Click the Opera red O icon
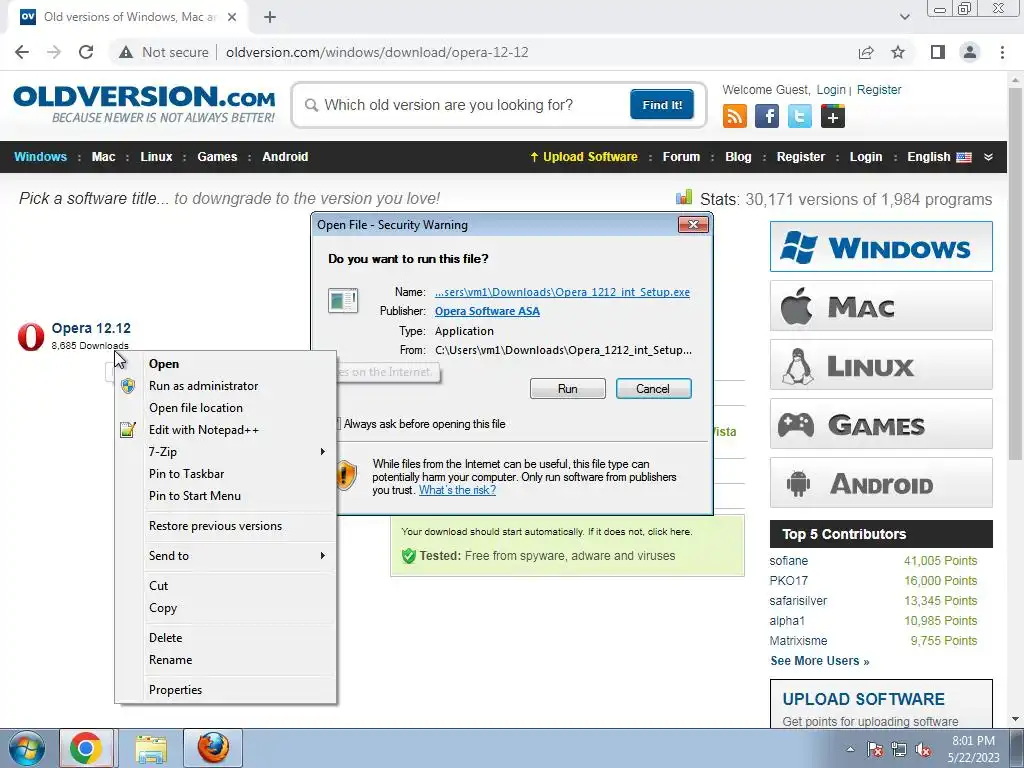This screenshot has width=1024, height=768. point(31,336)
